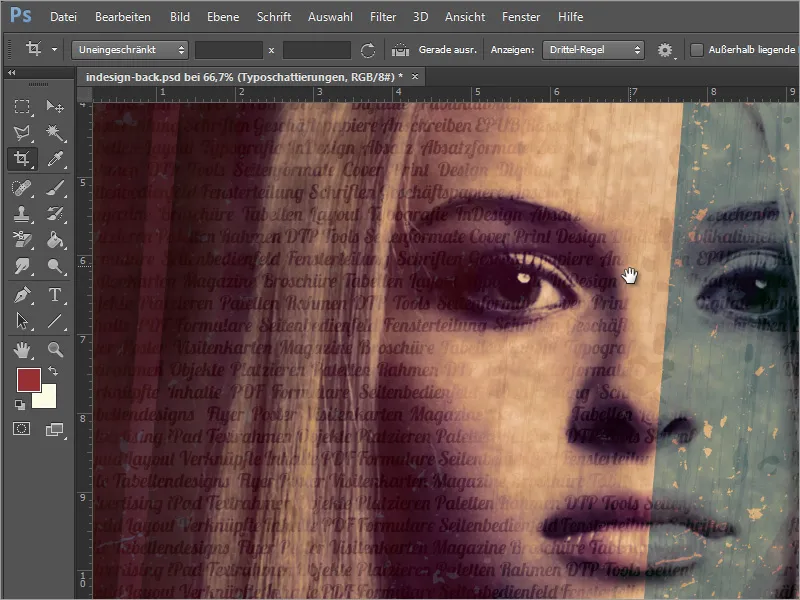Select the Rectangular Marquee tool
Viewport: 800px width, 600px height.
21,106
